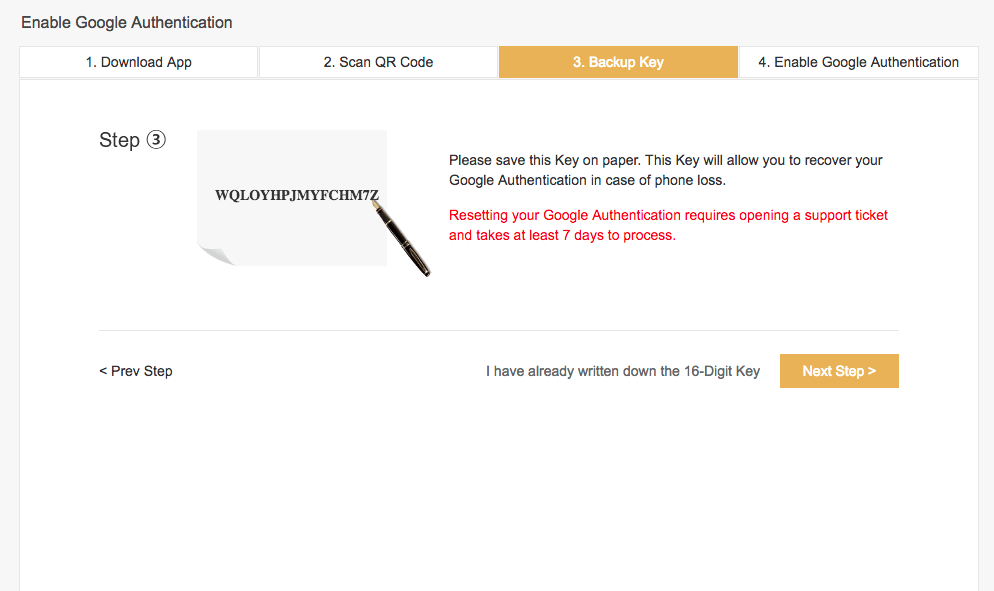Click the 'Please save this Key on paper' text
Image resolution: width=994 pixels, height=591 pixels.
click(x=666, y=170)
